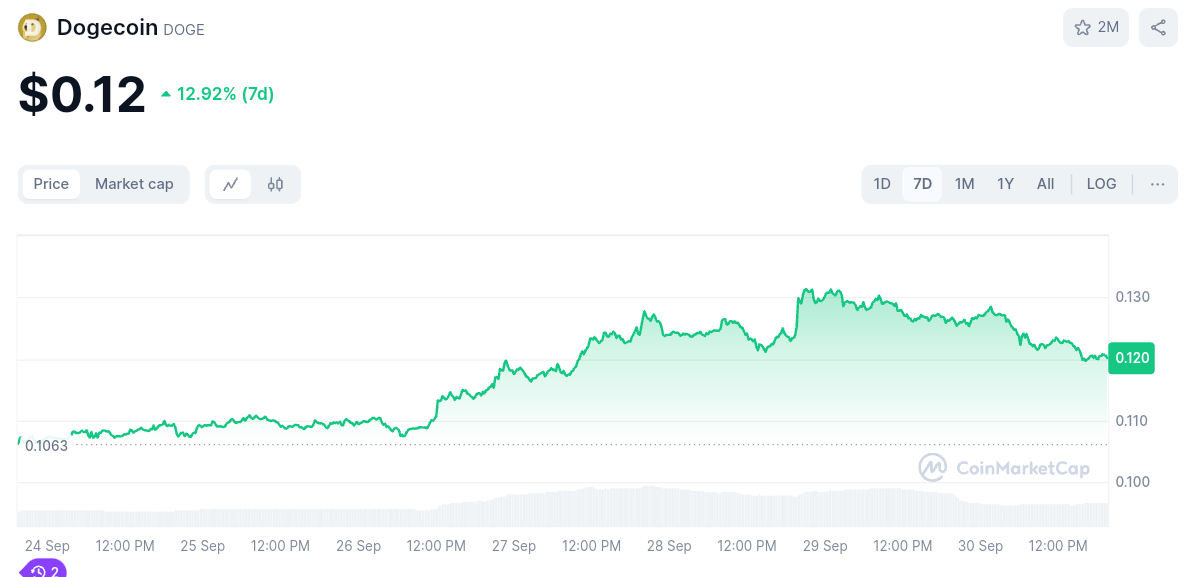
Task: Click the Dogecoin logo icon
Action: pos(32,27)
